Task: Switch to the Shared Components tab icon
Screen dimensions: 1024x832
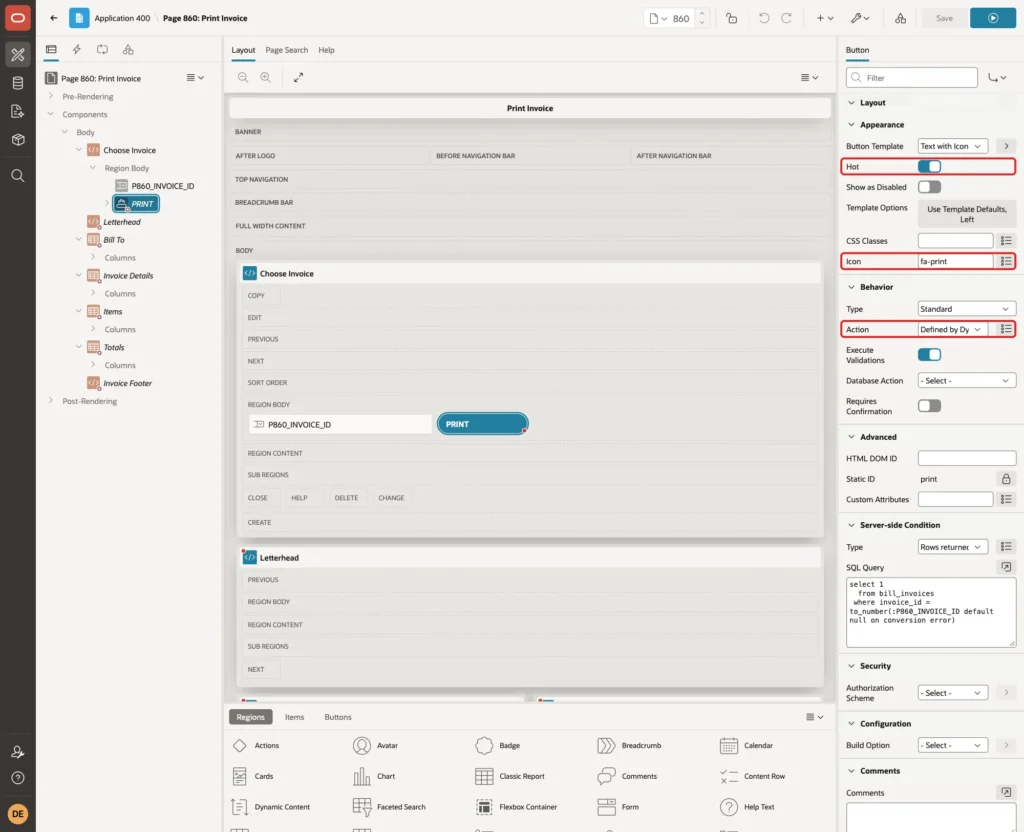Action: point(128,50)
